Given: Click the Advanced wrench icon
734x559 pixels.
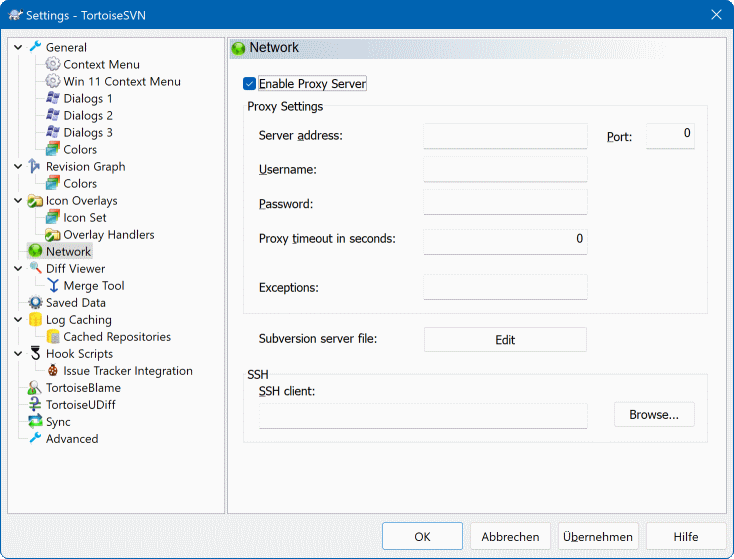Looking at the screenshot, I should [x=35, y=438].
